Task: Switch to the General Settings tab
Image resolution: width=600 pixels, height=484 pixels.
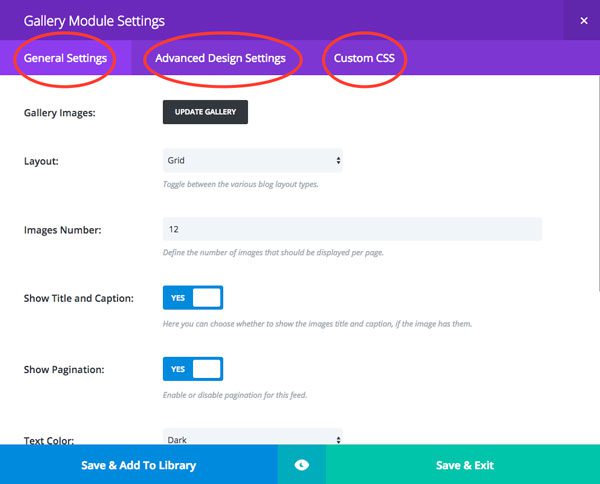Action: pos(65,58)
